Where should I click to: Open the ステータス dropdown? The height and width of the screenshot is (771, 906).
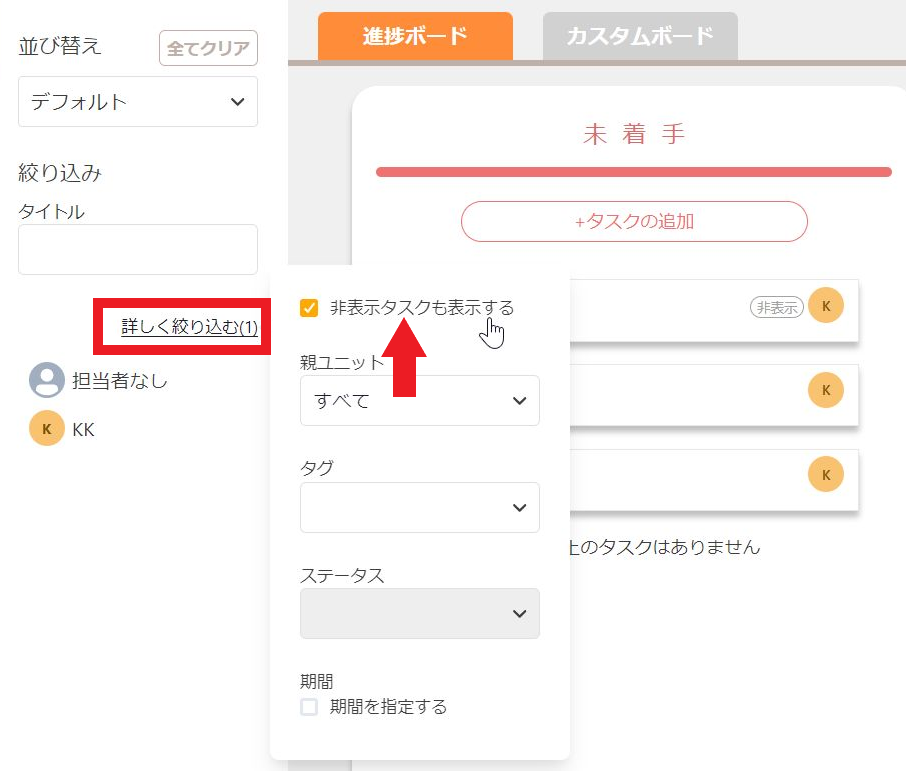click(x=419, y=614)
